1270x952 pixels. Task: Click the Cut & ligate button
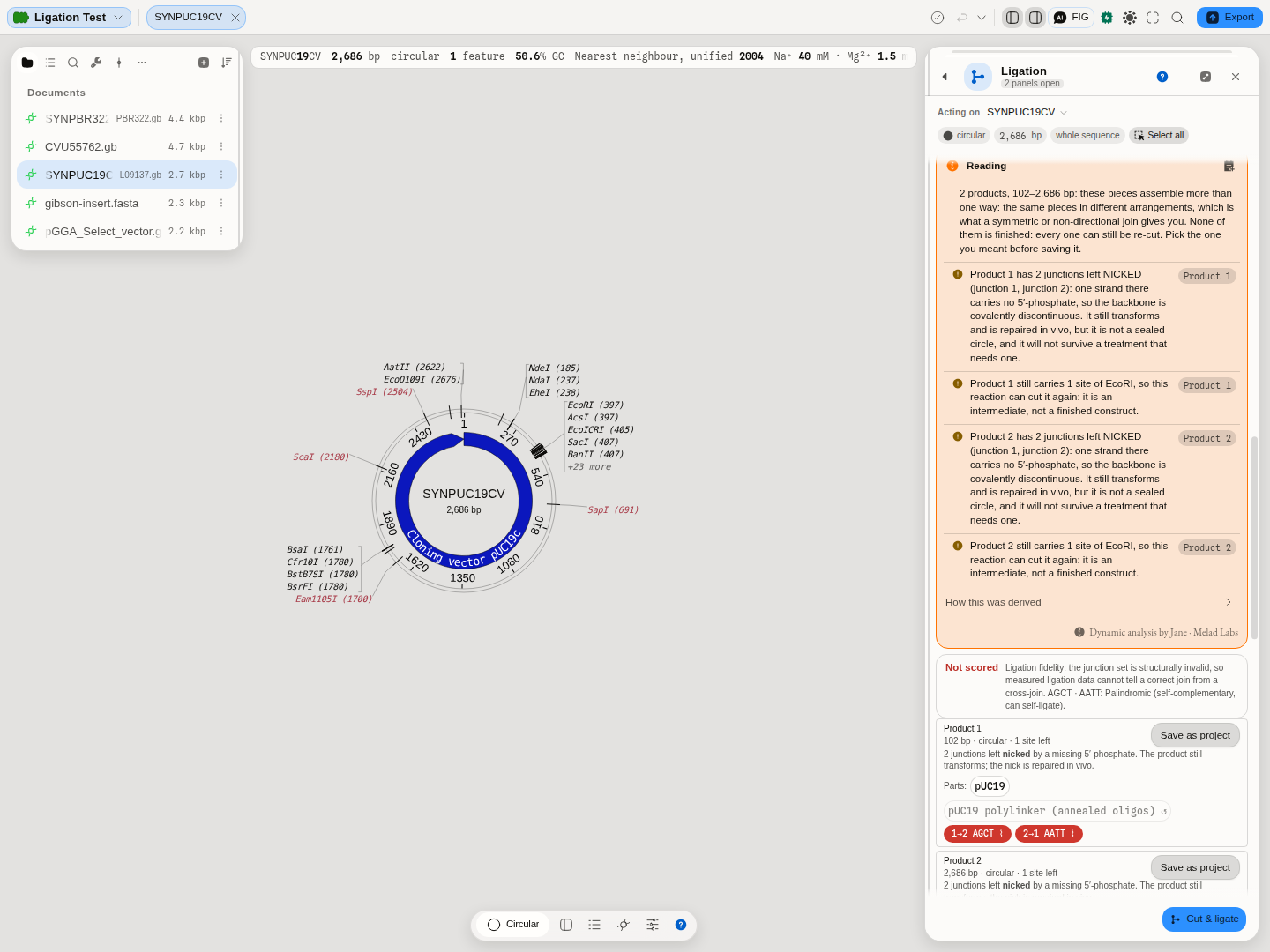coord(1204,919)
